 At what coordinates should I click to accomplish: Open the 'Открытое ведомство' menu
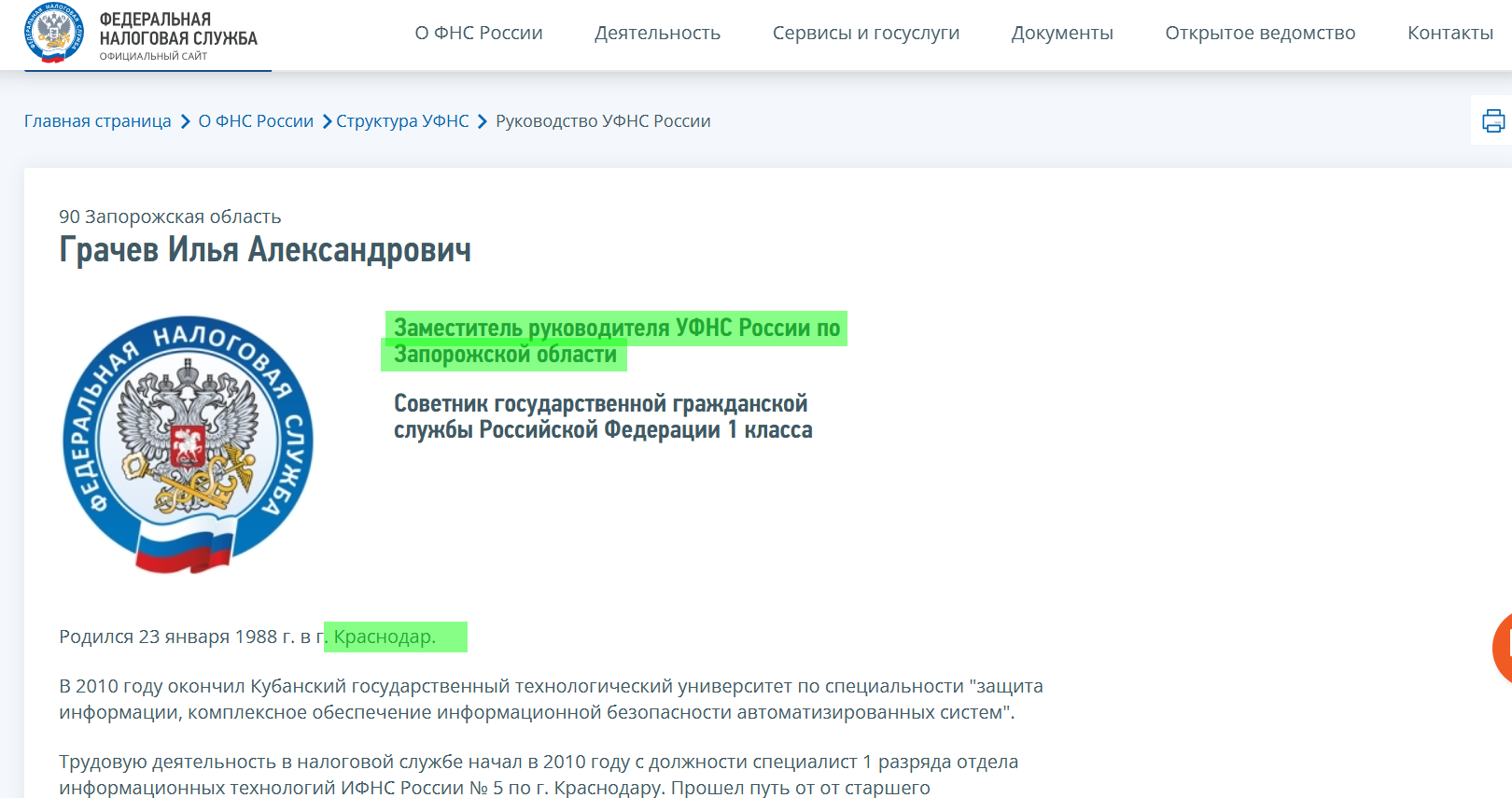[x=1260, y=33]
